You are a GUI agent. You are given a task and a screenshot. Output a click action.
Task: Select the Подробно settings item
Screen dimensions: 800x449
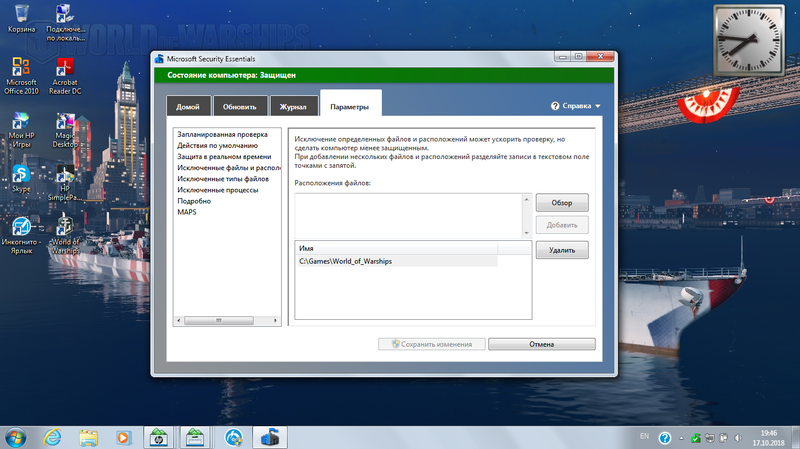[194, 201]
